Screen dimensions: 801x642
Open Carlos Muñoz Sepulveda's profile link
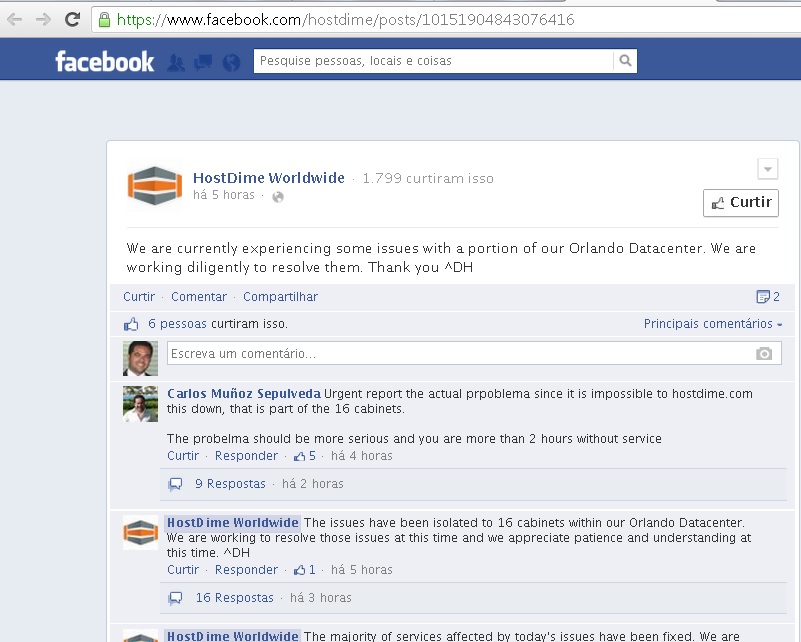(243, 394)
